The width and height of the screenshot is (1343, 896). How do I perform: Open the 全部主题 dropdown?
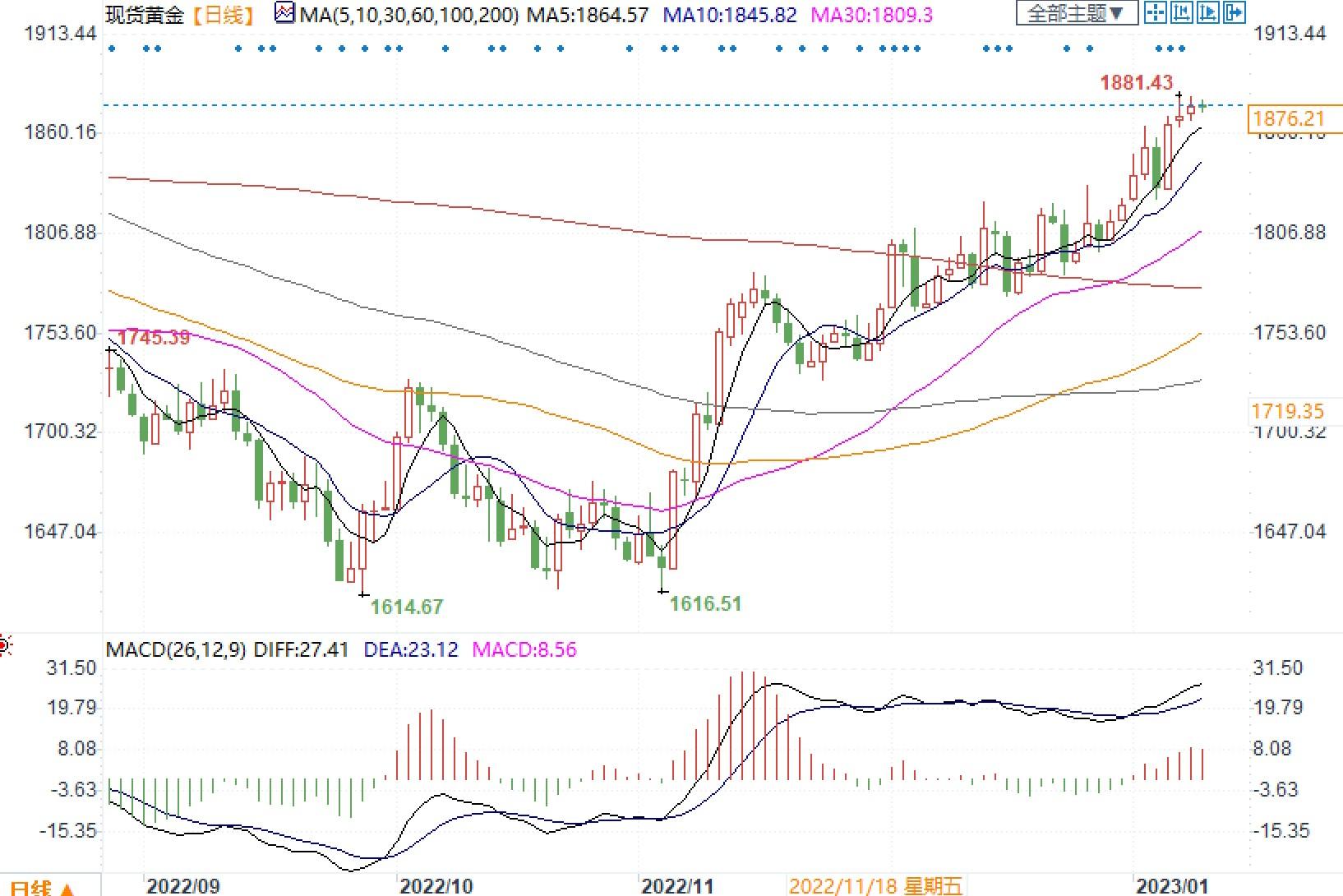(x=1077, y=13)
